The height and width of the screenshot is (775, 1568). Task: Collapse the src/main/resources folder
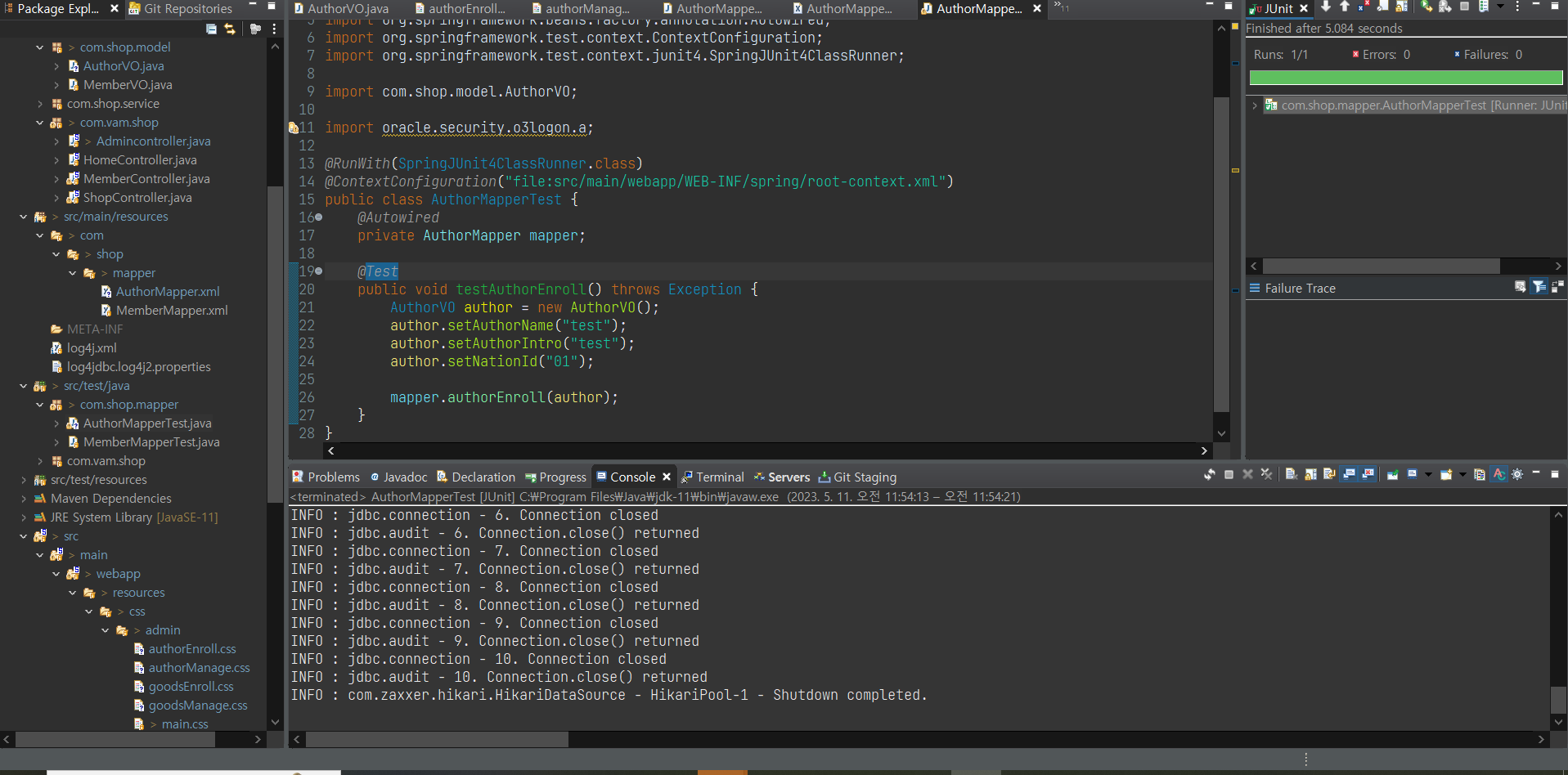23,217
